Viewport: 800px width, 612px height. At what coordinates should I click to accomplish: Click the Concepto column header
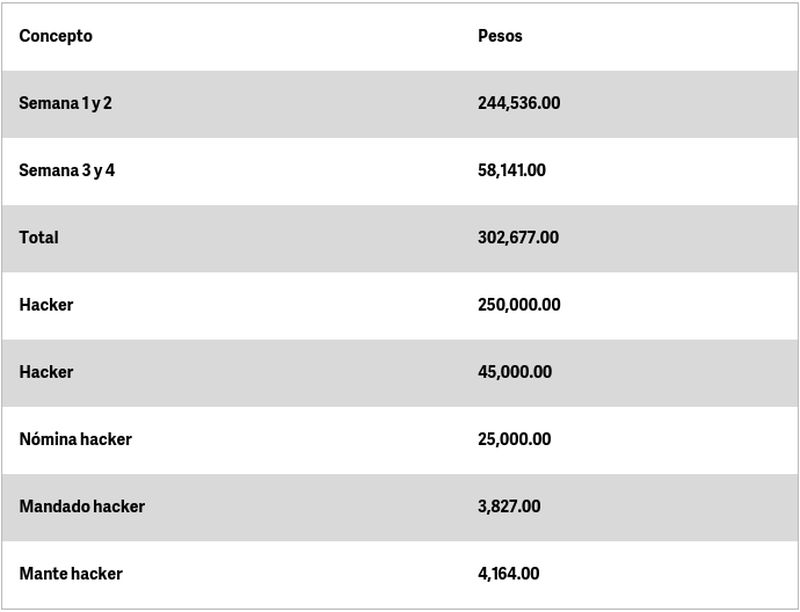pos(55,36)
